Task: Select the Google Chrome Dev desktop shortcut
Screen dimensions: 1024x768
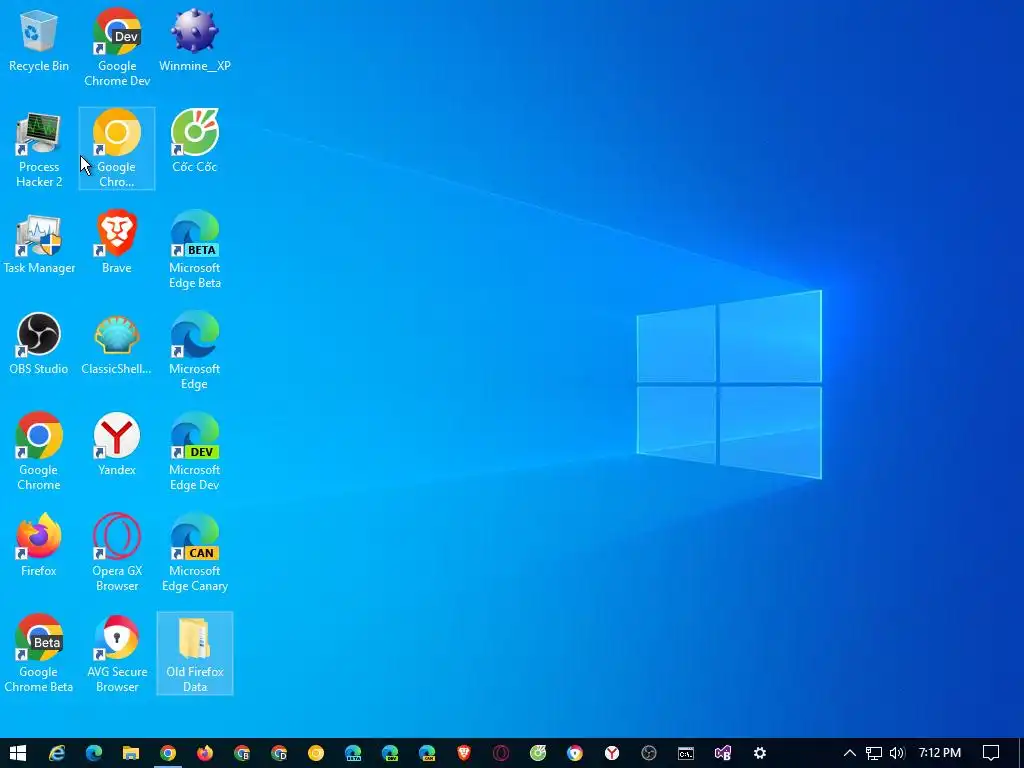Action: [x=117, y=48]
